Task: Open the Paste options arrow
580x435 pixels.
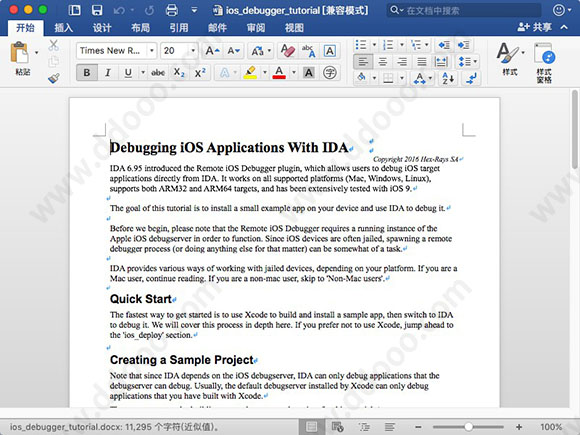Action: click(x=37, y=53)
